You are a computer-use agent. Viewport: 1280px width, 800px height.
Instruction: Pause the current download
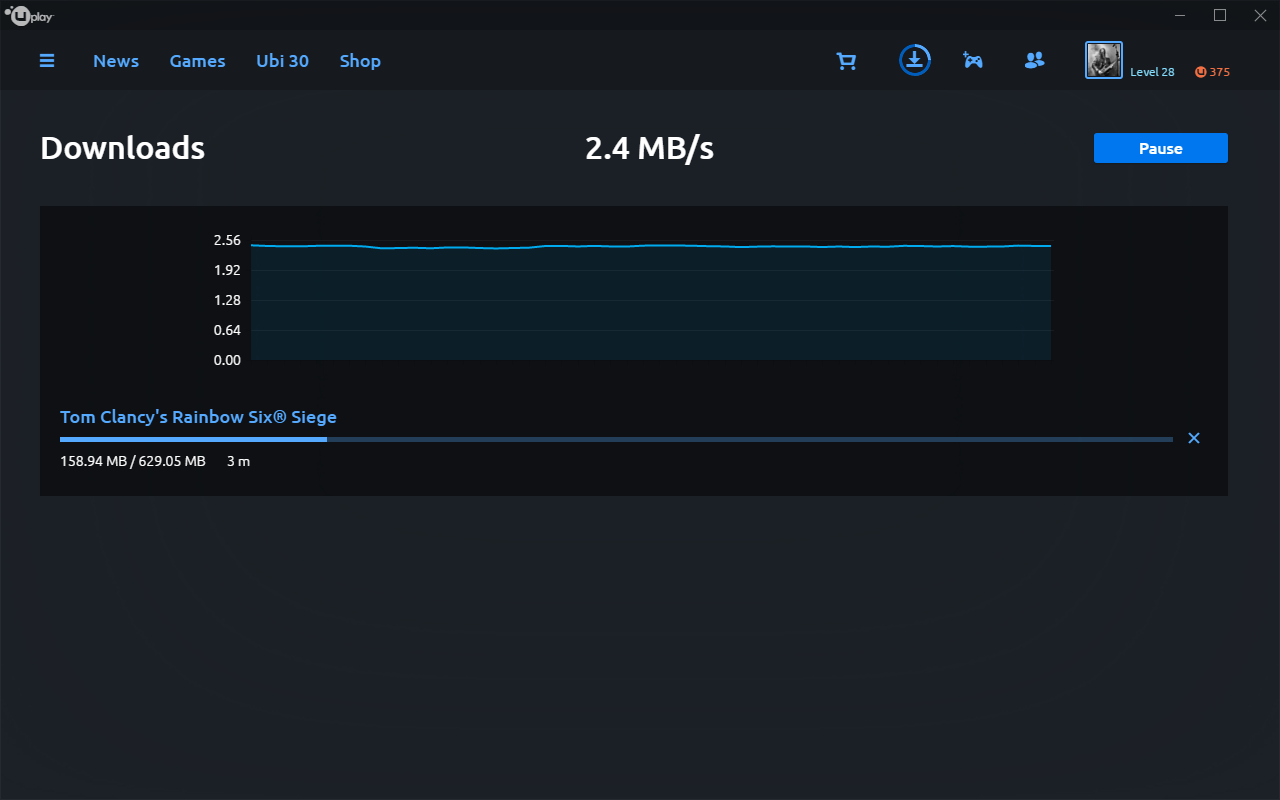(x=1161, y=148)
